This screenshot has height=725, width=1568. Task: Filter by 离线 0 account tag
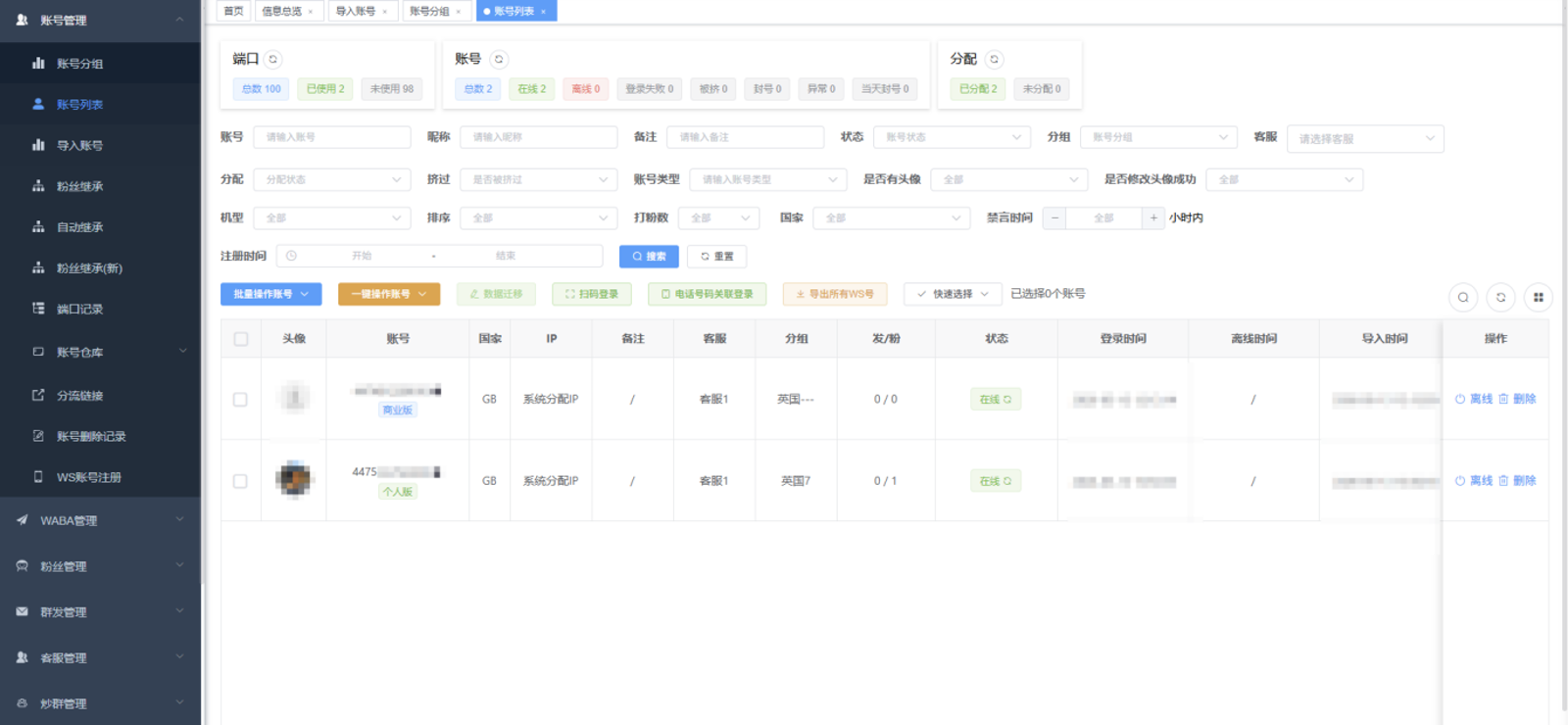pyautogui.click(x=586, y=89)
